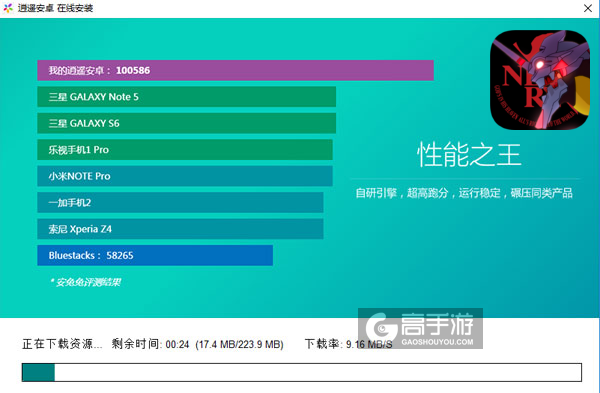The image size is (600, 393).
Task: Select the 索尼 Xperia Z4 bar
Action: [x=180, y=229]
